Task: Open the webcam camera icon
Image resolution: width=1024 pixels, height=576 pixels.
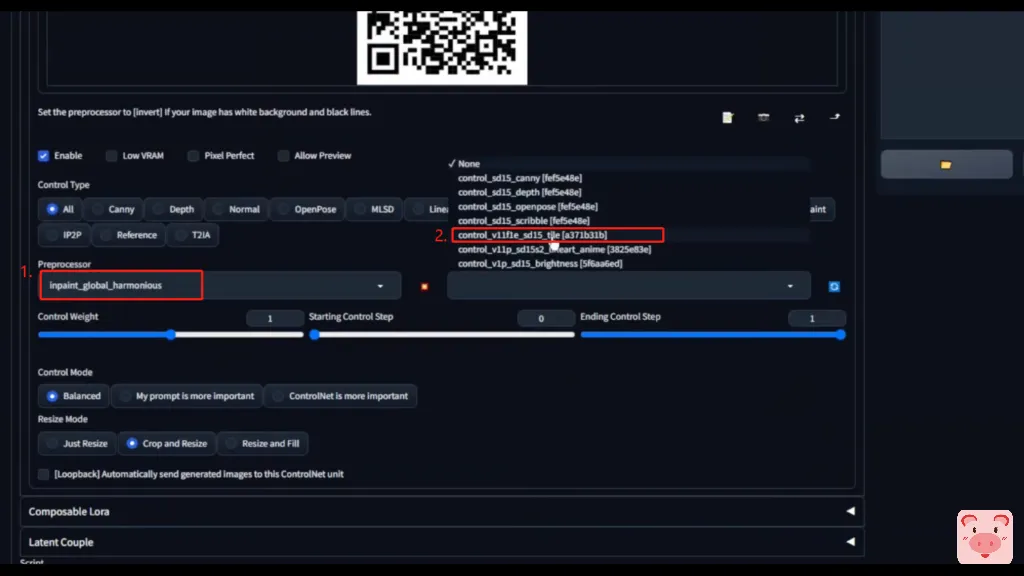Action: click(x=763, y=118)
